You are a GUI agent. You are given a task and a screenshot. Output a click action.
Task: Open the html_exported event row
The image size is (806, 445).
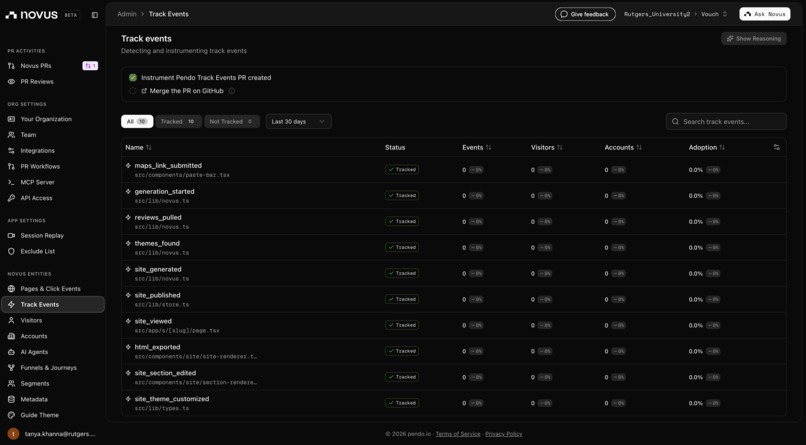pyautogui.click(x=453, y=351)
